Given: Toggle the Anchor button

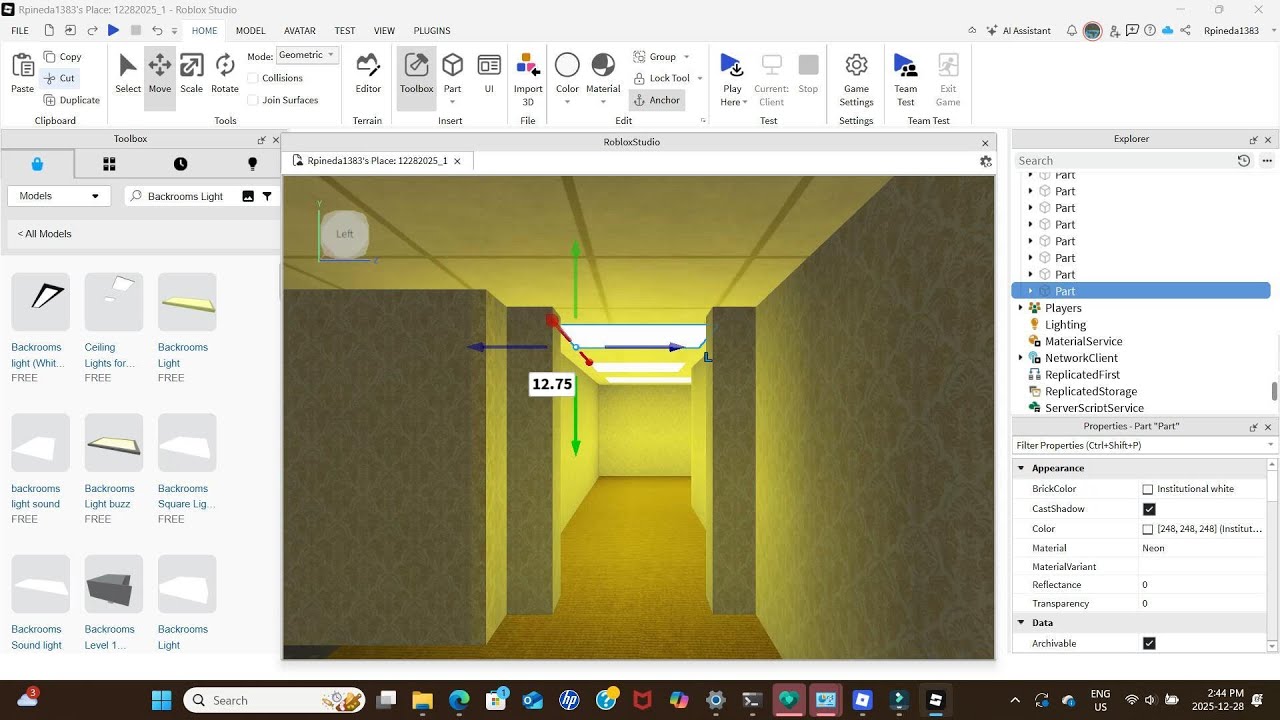Looking at the screenshot, I should (657, 100).
